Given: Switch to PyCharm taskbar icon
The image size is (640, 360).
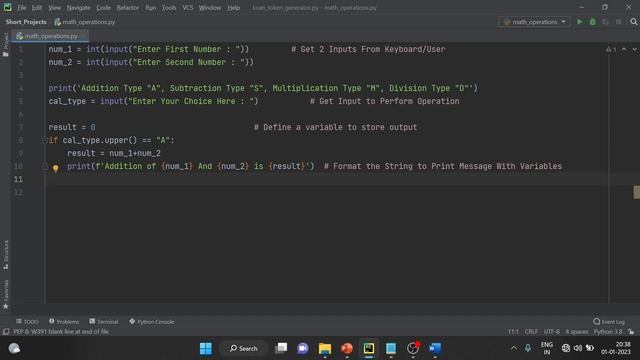Looking at the screenshot, I should click(x=369, y=348).
